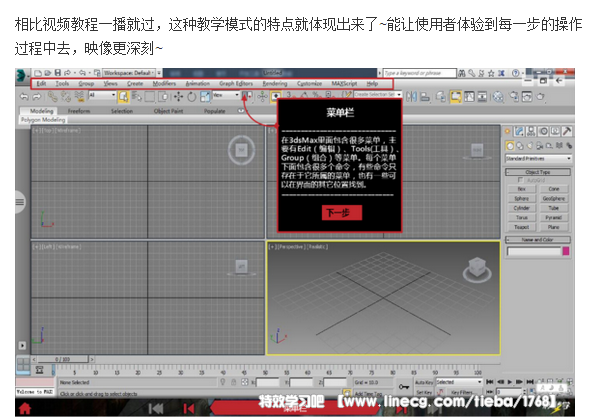Toggle the Window/Crossing selection icon

pos(164,97)
